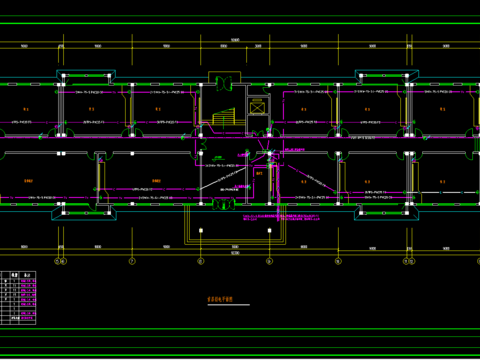Click the elevator shaft crossed-box symbol
The height and width of the screenshot is (360, 480).
click(x=257, y=108)
